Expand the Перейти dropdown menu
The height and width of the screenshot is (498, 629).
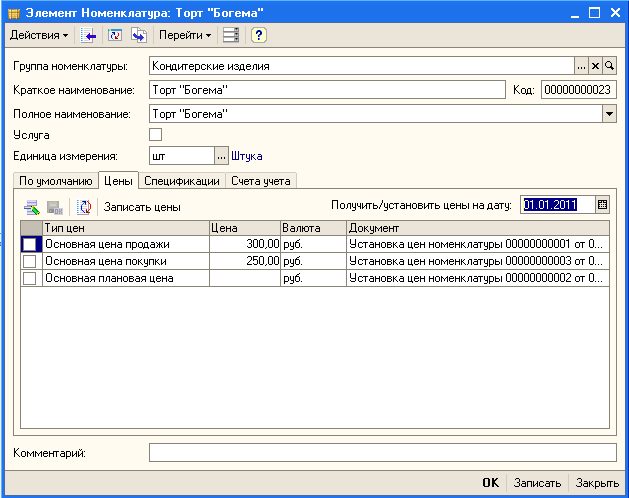pyautogui.click(x=186, y=35)
